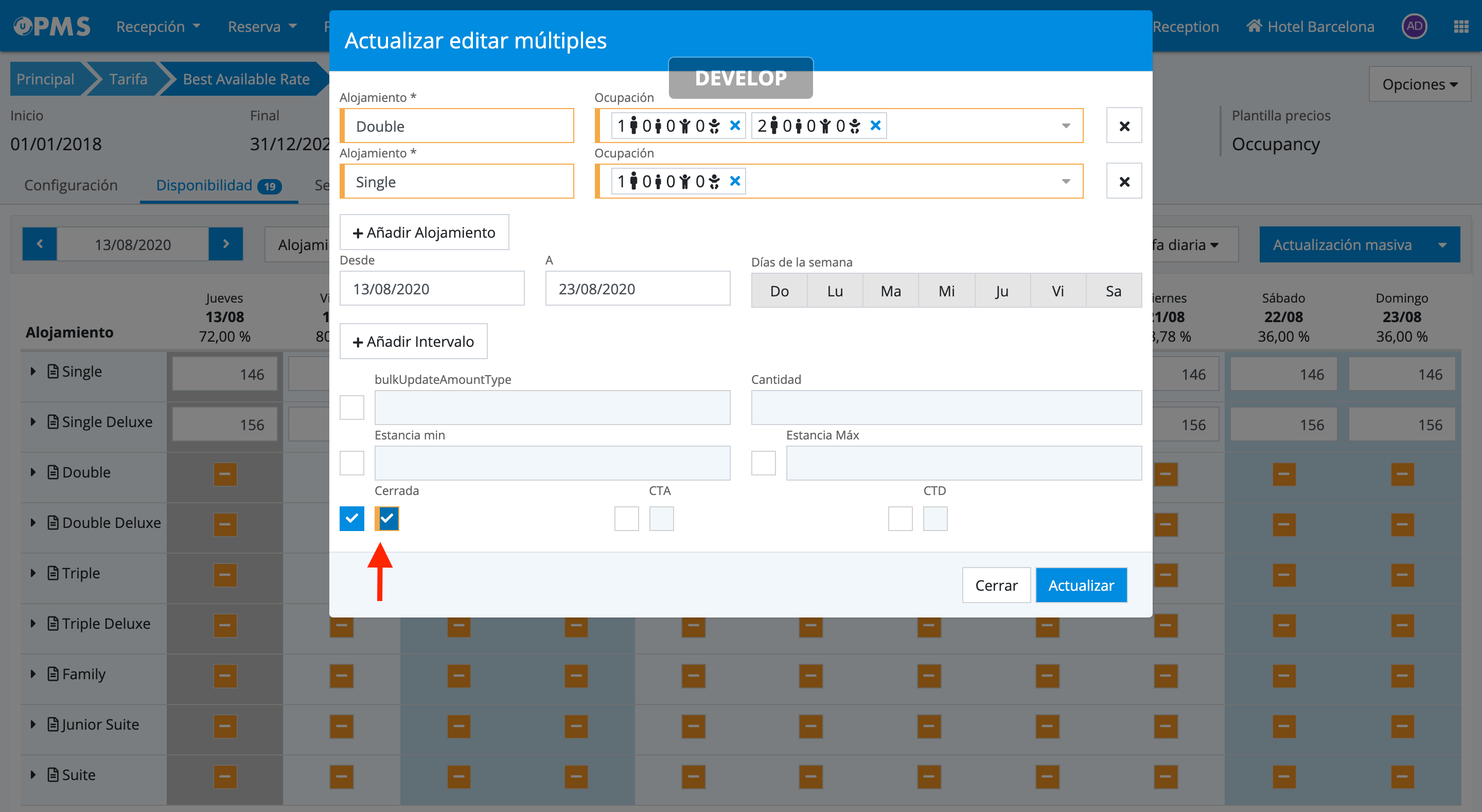Enable the Estancia Máx checkbox
The image size is (1482, 812).
pos(764,463)
